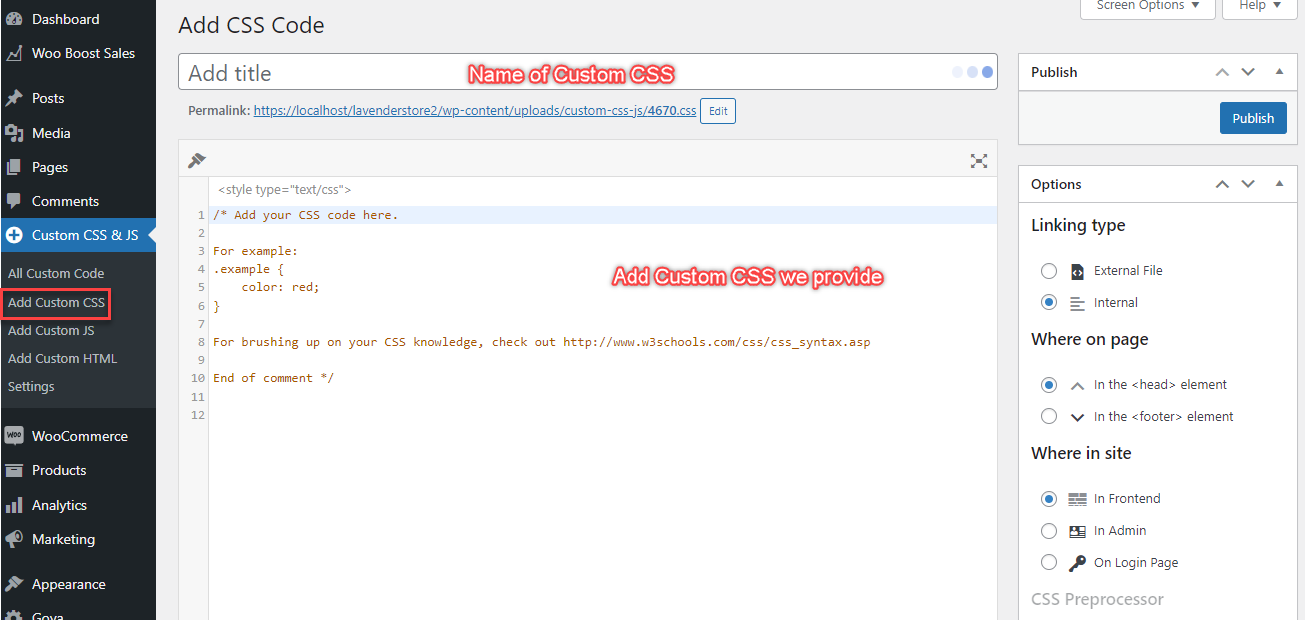Click the Appearance paintbrush icon
Image resolution: width=1305 pixels, height=620 pixels.
14,584
